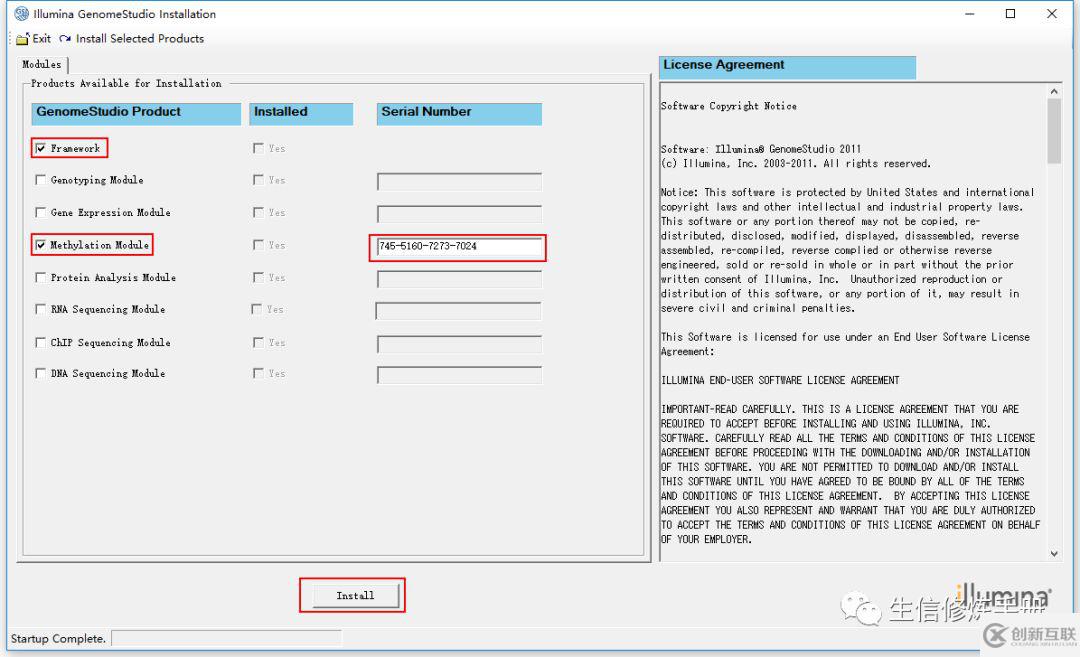Click Installed Yes checkbox for RNA Sequencing Module
1080x657 pixels.
[257, 309]
